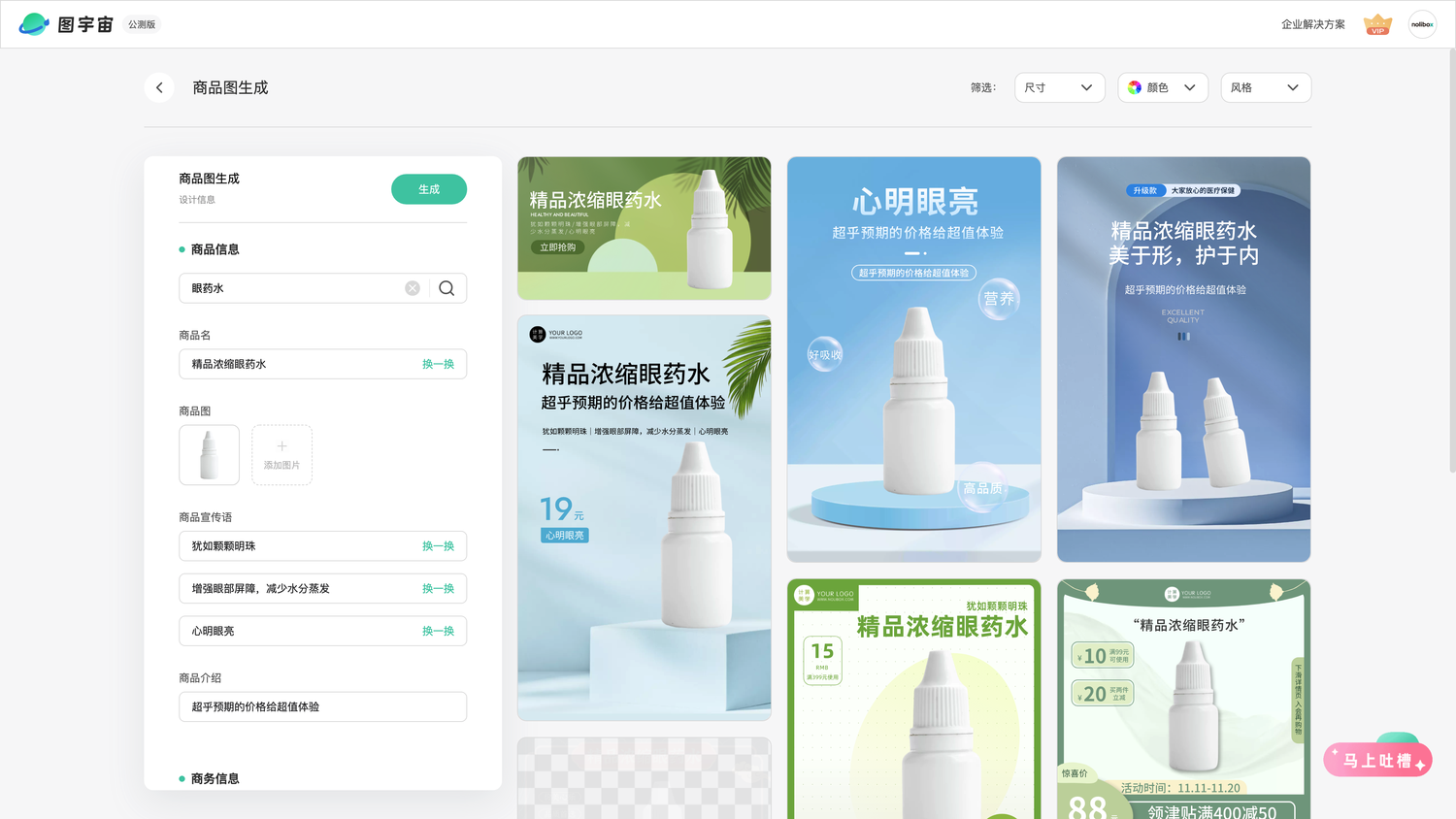Edit the 增强眼部屏障，减少水分蒸发 slogan field
The image size is (1456, 819).
tap(322, 589)
